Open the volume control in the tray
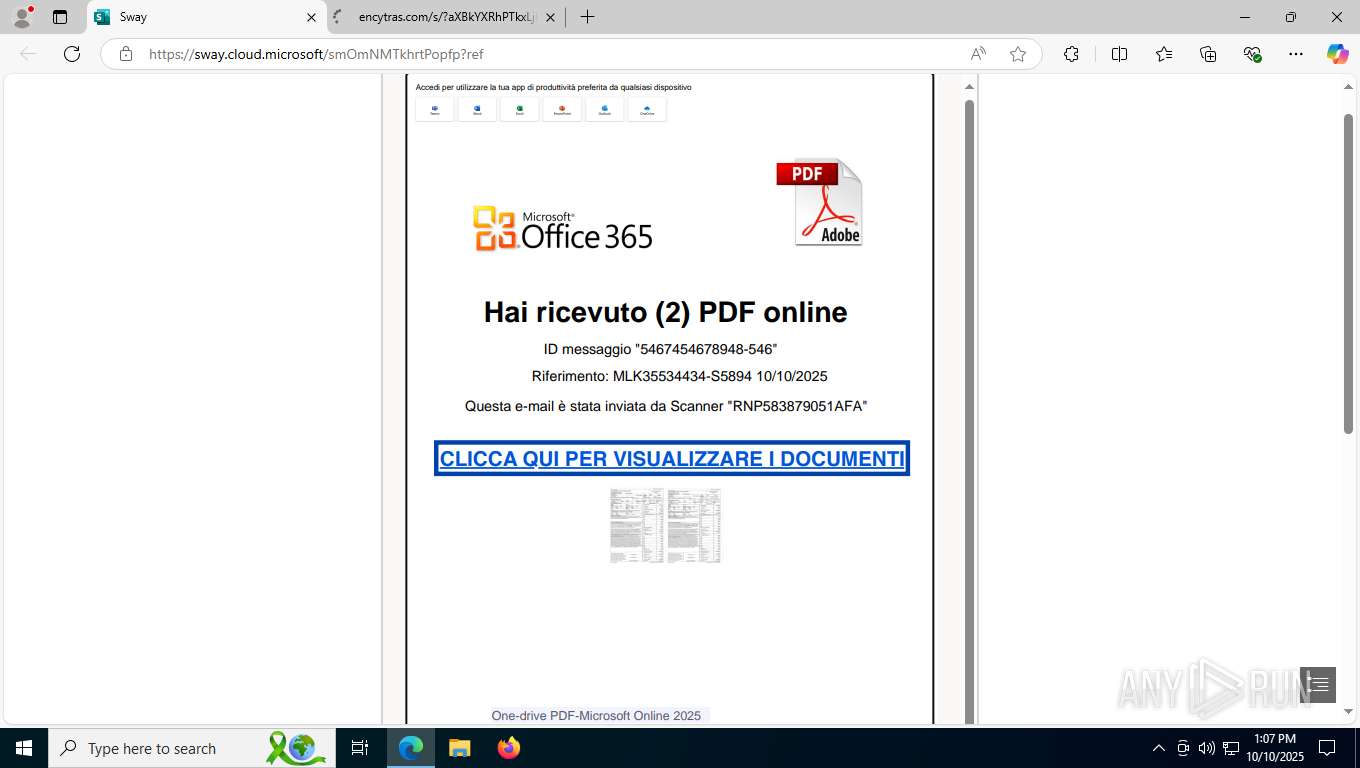The image size is (1360, 768). point(1207,748)
